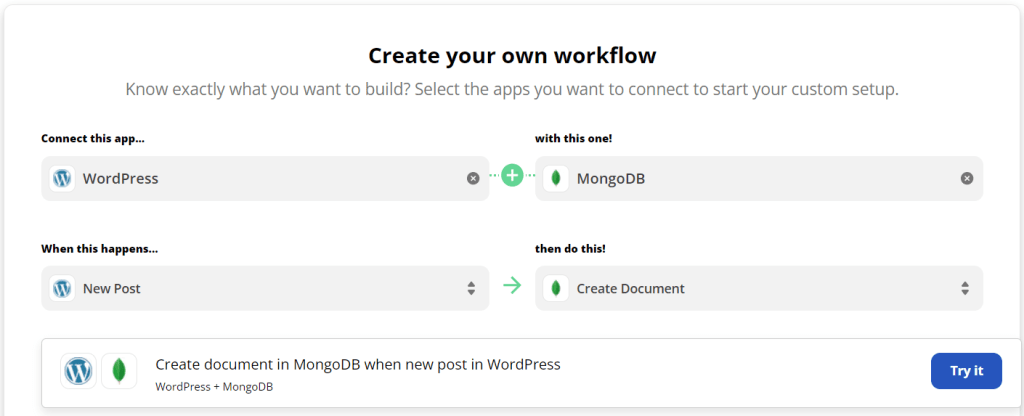Click the 'WordPress + MongoDB' subtitle text

point(214,387)
